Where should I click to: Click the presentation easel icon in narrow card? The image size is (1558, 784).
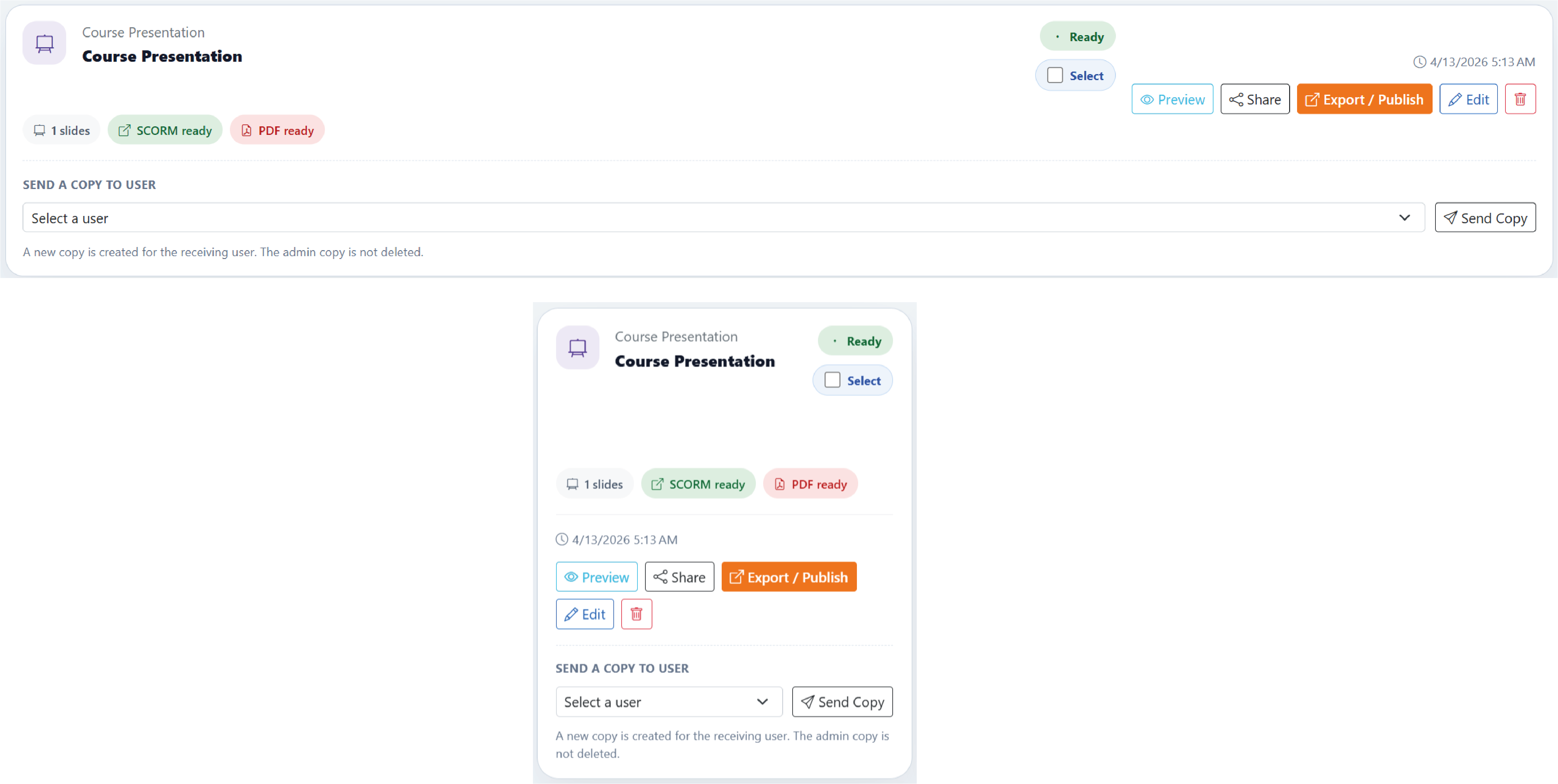click(577, 347)
